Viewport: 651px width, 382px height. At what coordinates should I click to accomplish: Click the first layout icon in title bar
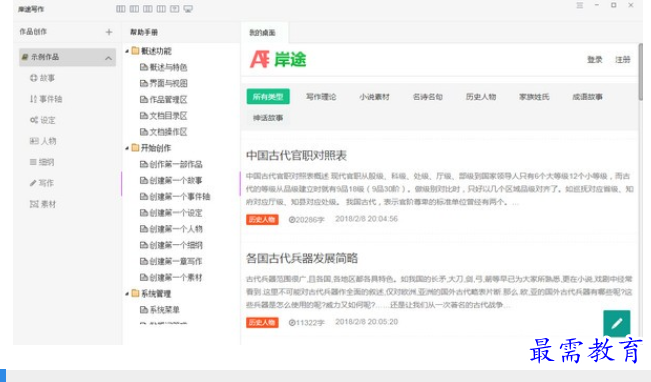pyautogui.click(x=121, y=9)
